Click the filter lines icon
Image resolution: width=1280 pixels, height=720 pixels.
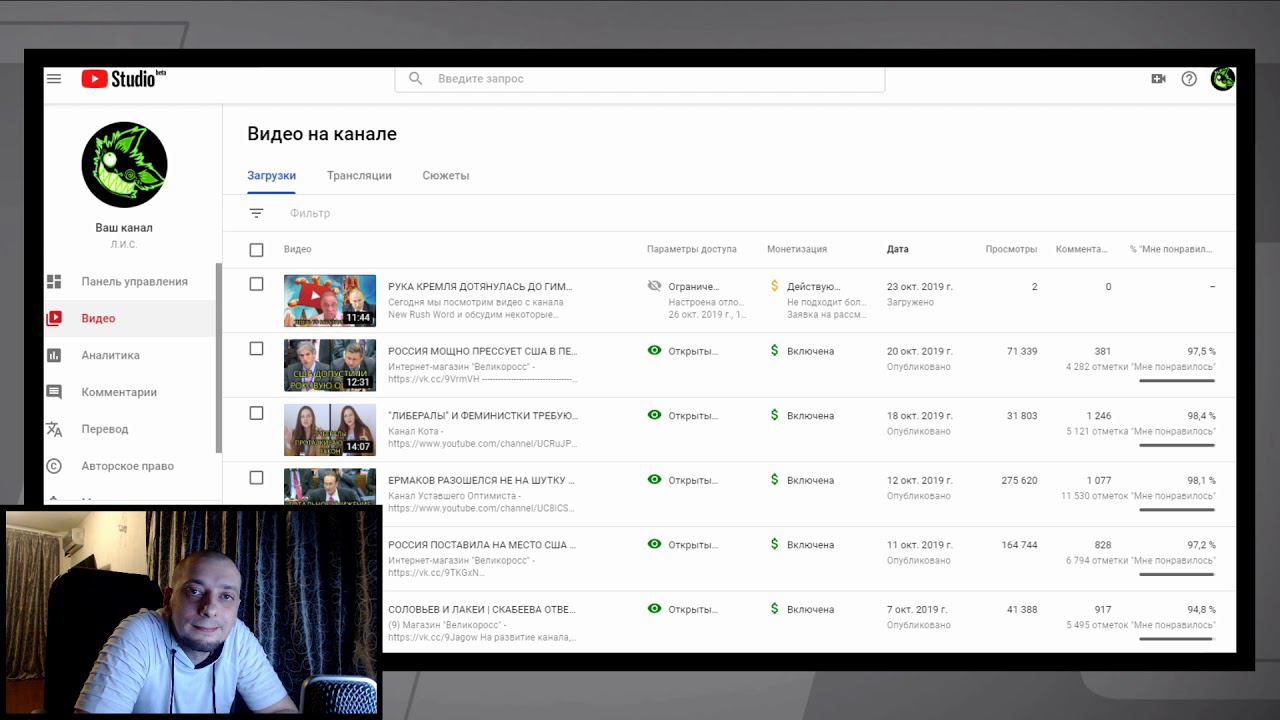[x=256, y=213]
